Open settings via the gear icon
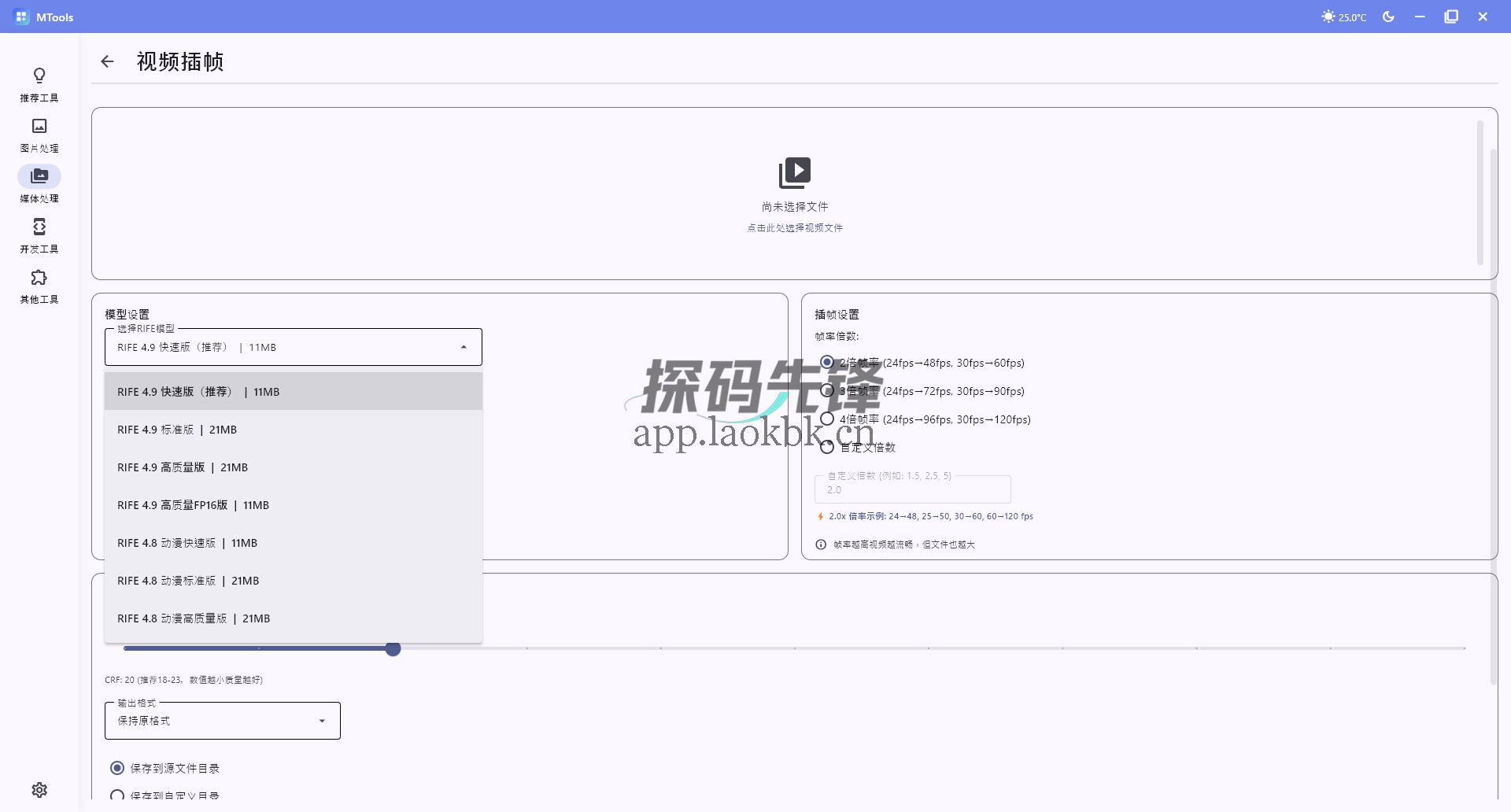This screenshot has width=1511, height=812. pos(39,790)
